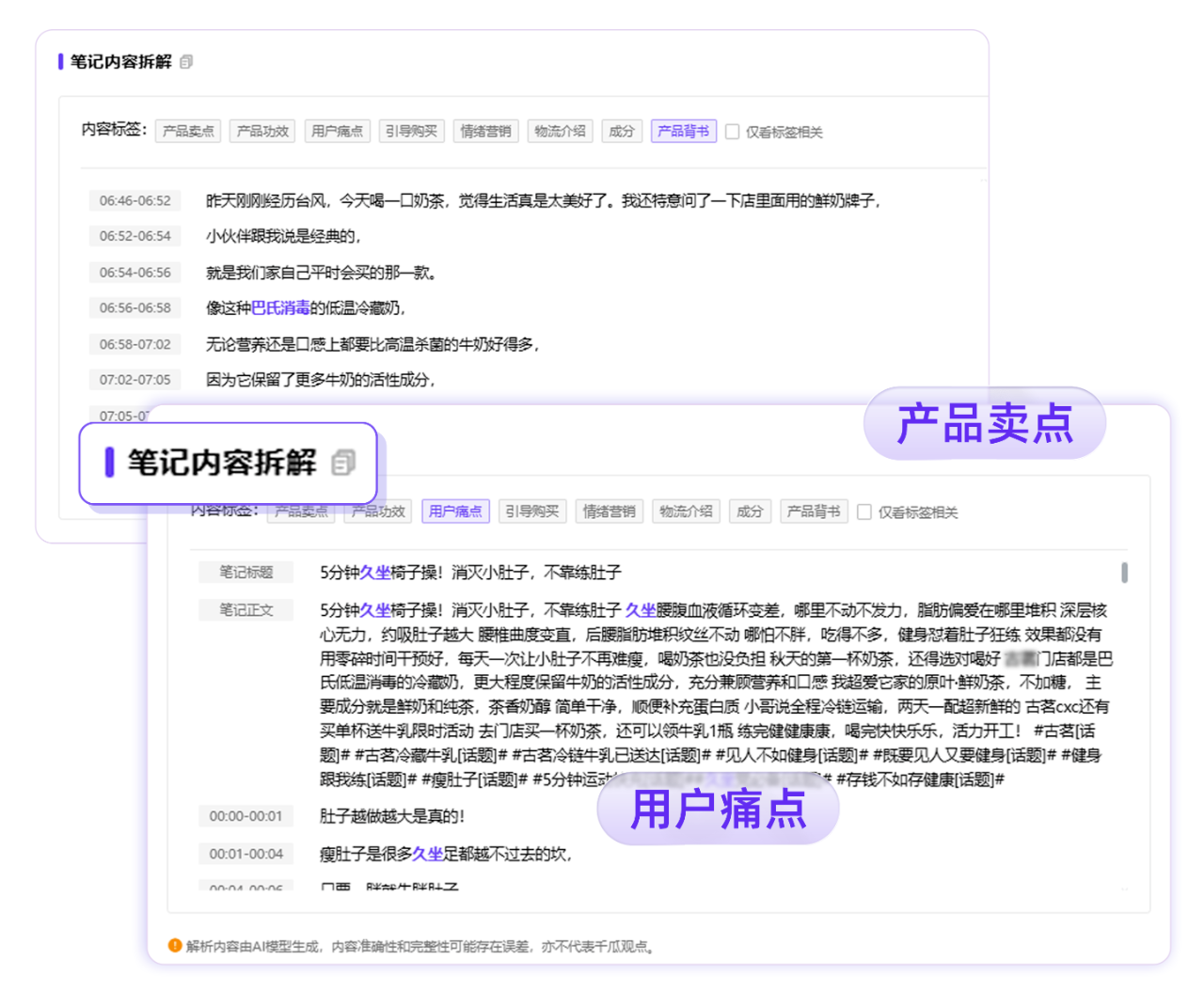This screenshot has height=991, width=1204.
Task: Click copy icon beside top 笔记内容拆解 header
Action: pos(186,62)
